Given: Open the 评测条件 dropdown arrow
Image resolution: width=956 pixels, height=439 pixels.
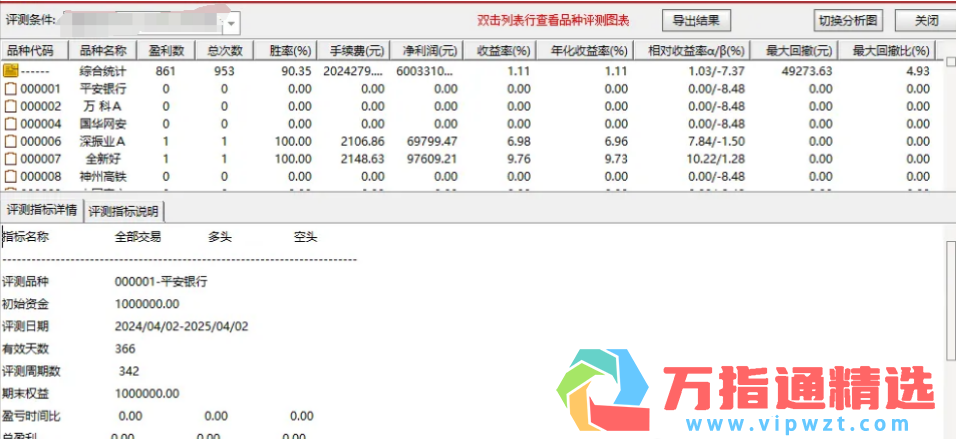Looking at the screenshot, I should [x=232, y=24].
